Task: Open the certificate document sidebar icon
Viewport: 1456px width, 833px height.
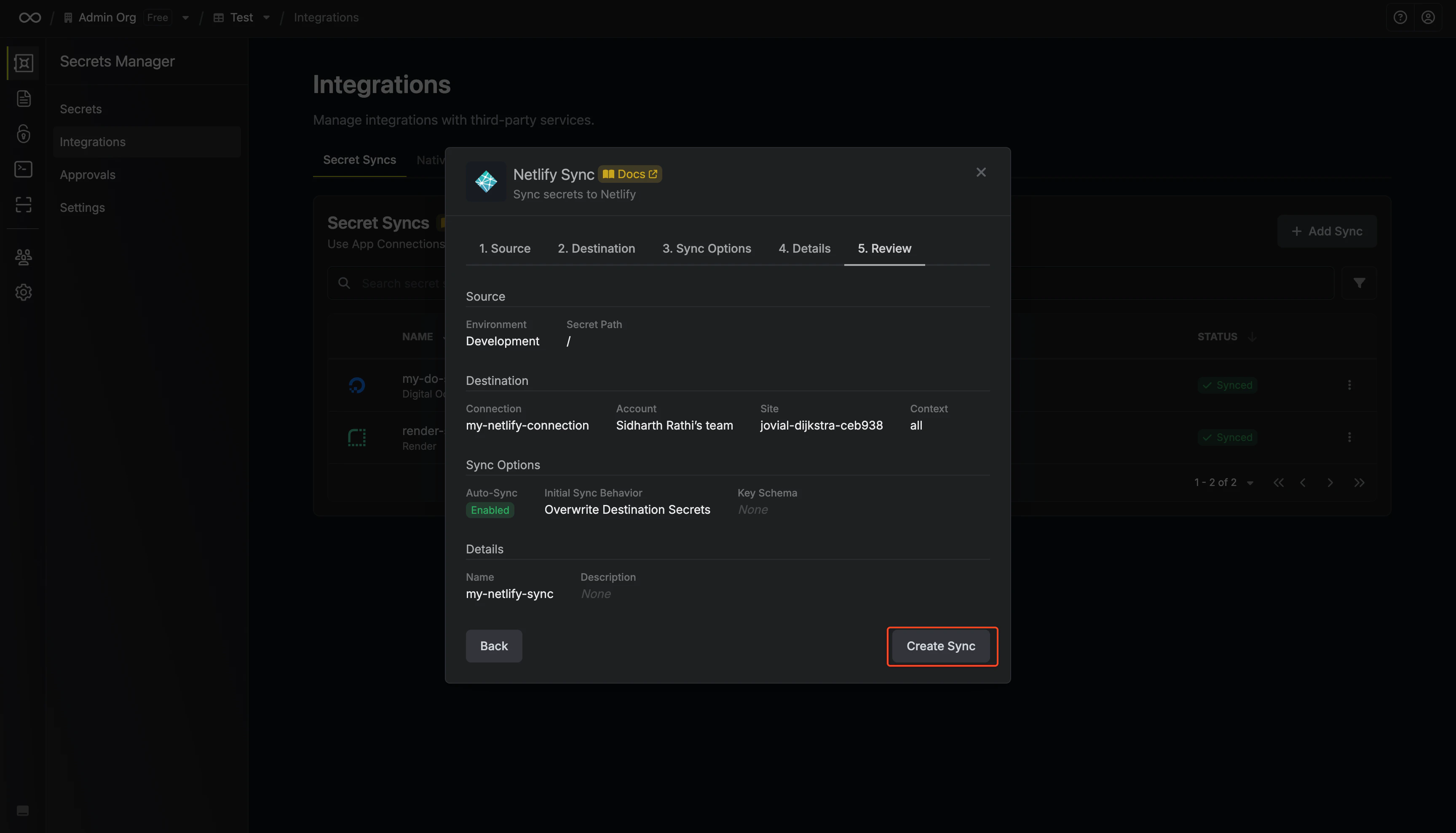Action: (24, 99)
